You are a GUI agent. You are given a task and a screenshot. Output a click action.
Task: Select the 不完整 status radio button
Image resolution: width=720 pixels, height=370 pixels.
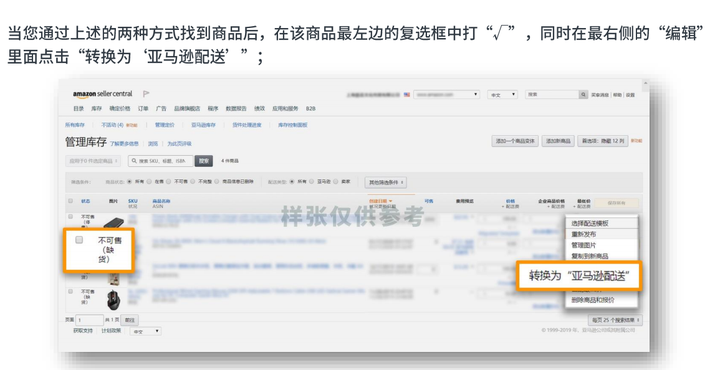pyautogui.click(x=192, y=182)
